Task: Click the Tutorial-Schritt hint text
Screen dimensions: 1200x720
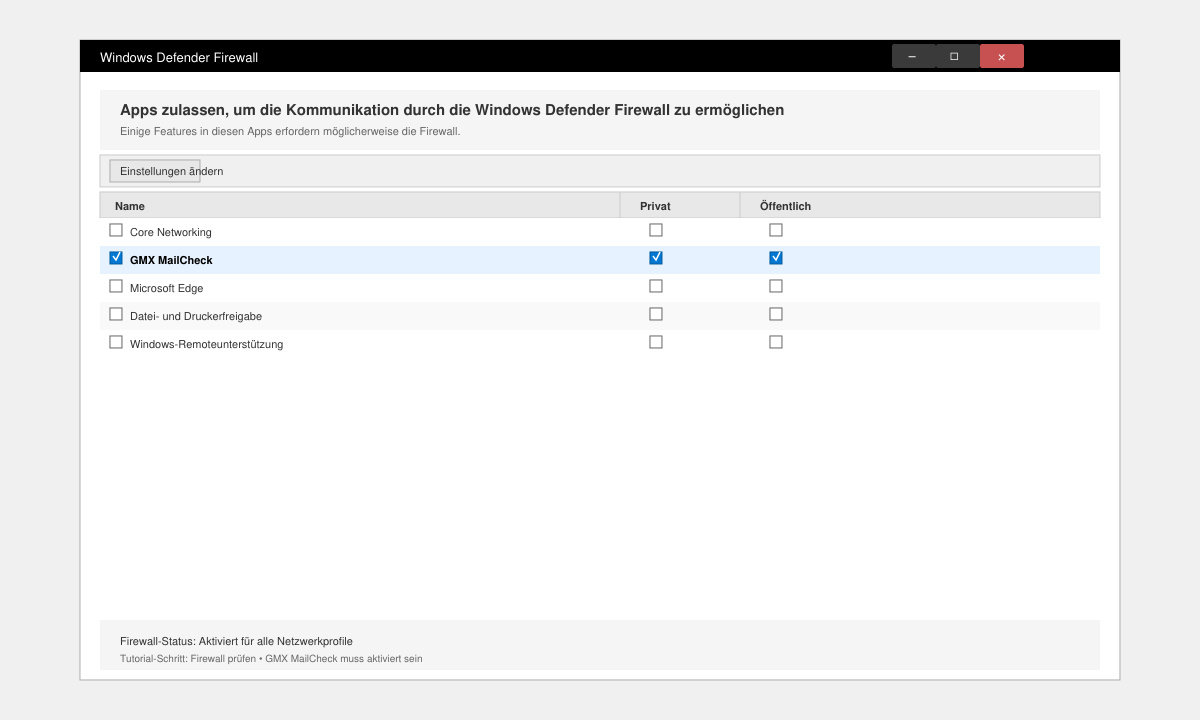Action: point(271,659)
